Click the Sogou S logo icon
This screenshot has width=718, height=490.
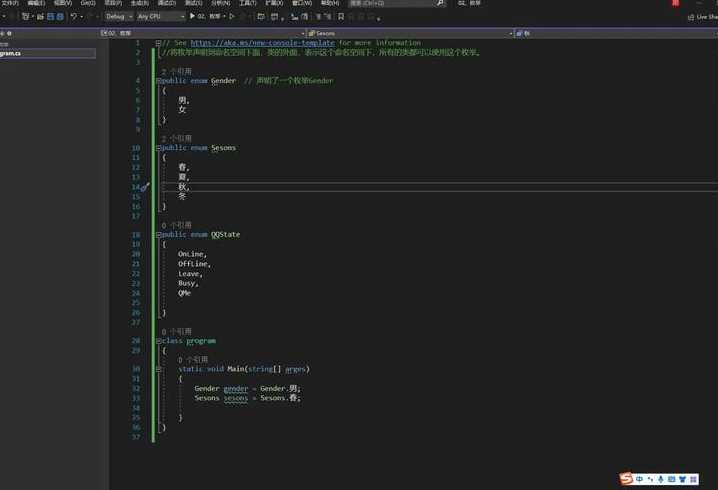click(x=626, y=479)
